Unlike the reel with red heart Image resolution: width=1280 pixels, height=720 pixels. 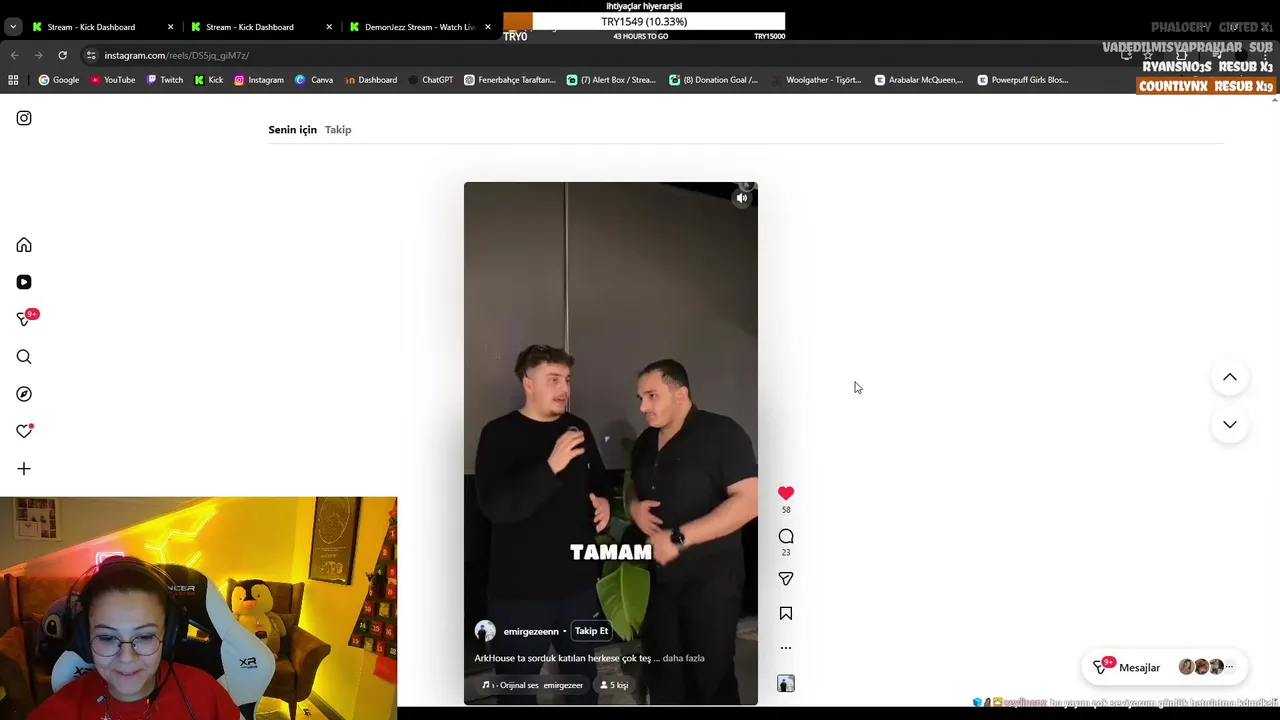point(786,493)
